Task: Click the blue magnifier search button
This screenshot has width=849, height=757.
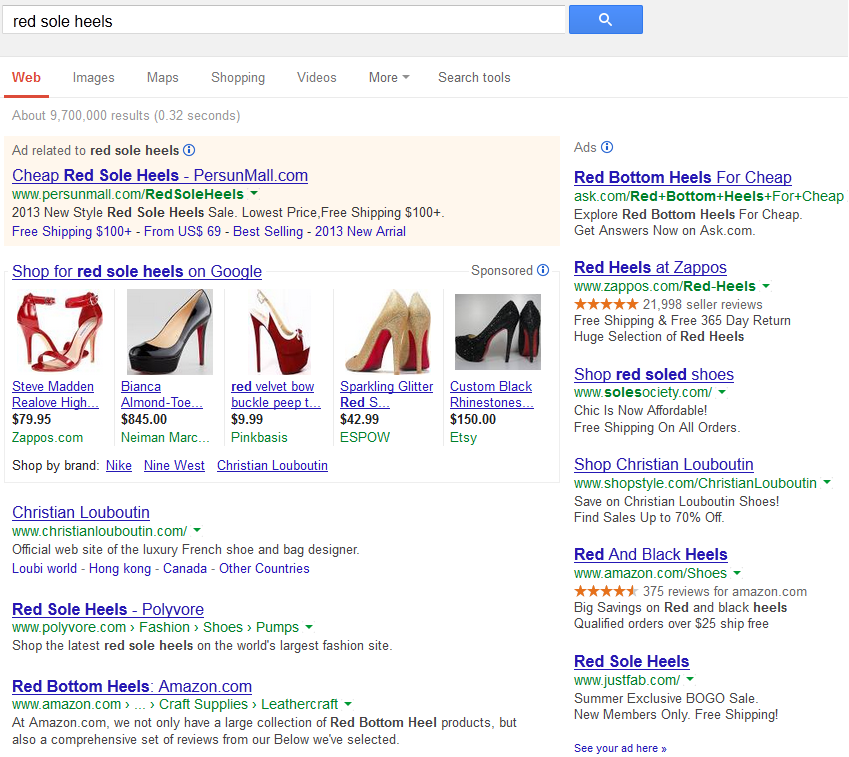Action: [605, 19]
